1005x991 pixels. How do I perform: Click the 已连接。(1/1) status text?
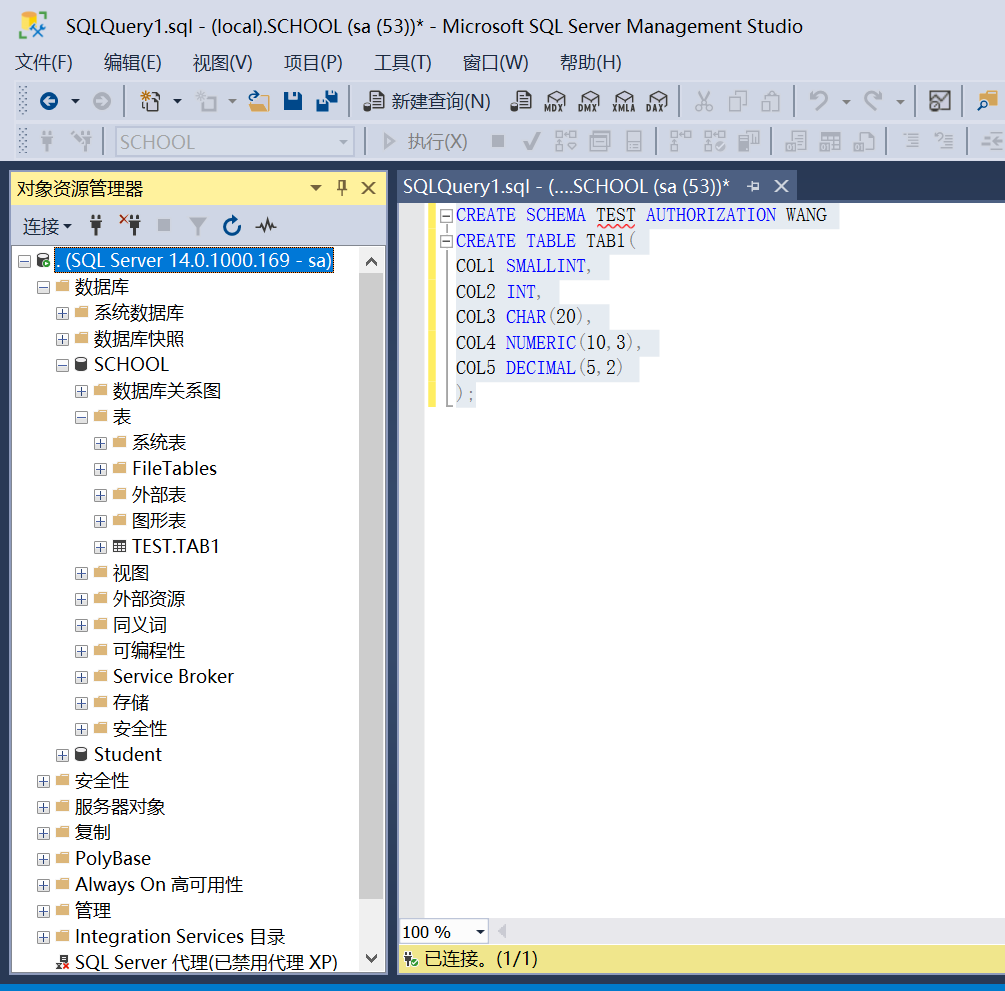click(481, 959)
